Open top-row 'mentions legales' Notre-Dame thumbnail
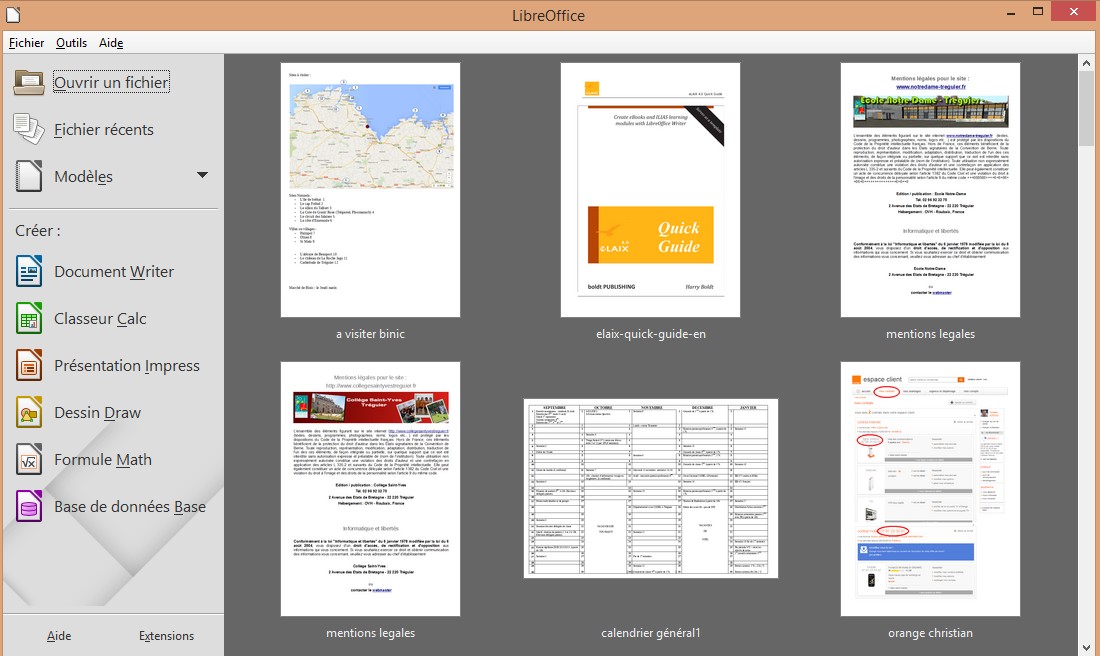Image resolution: width=1100 pixels, height=656 pixels. (x=930, y=190)
